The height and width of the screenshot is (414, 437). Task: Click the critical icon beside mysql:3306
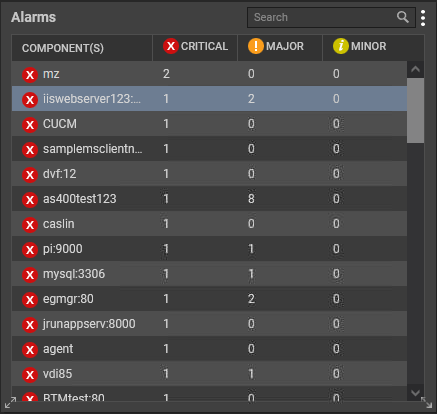(30, 274)
